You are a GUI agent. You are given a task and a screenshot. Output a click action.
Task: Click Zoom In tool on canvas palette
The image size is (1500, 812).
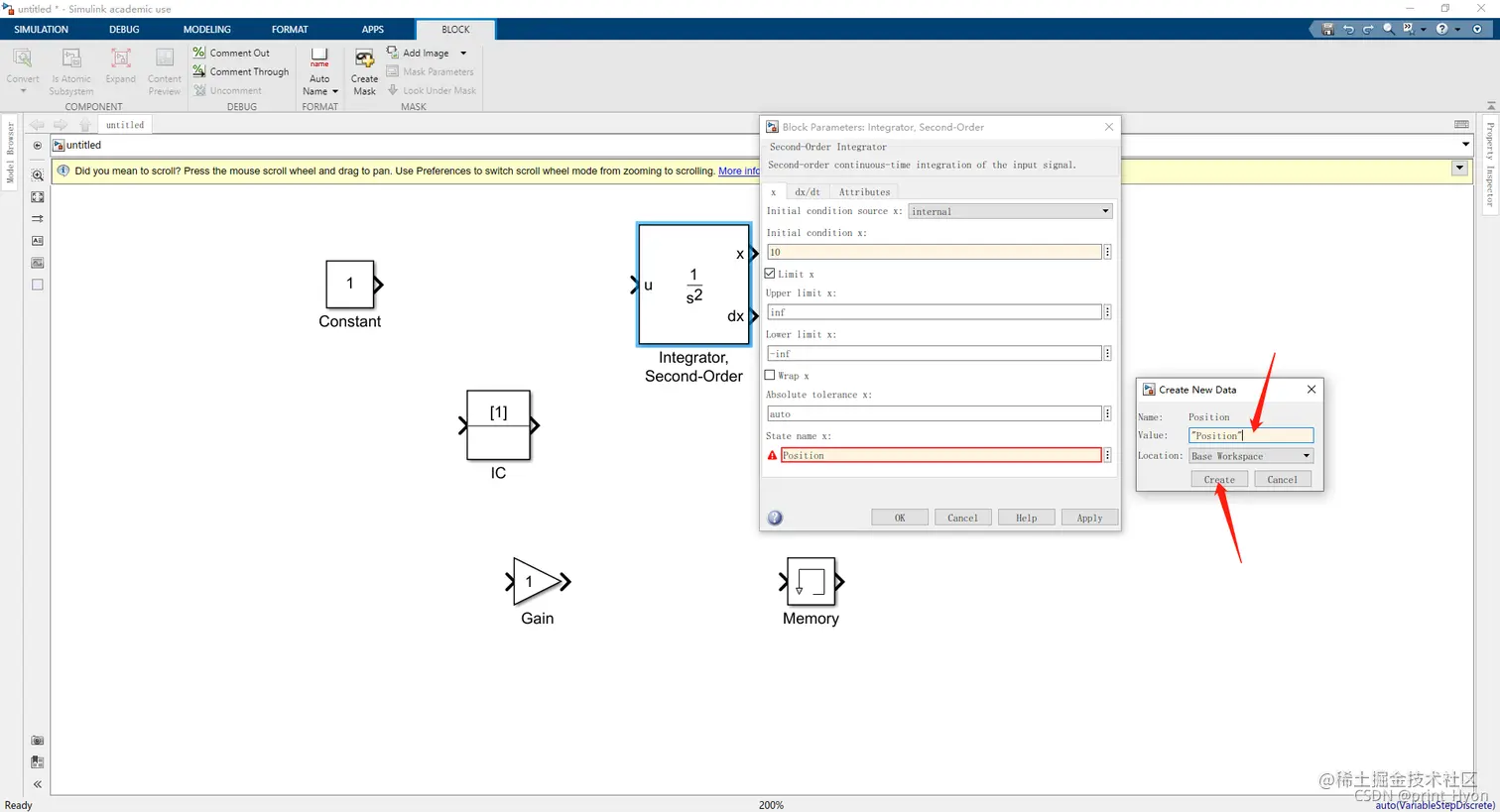[38, 175]
